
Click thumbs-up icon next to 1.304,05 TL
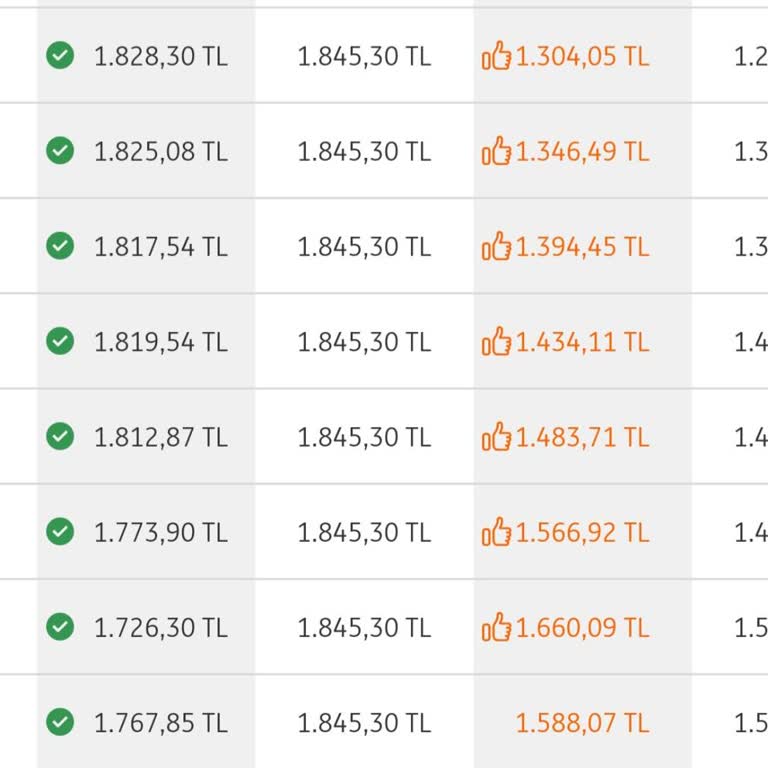(496, 57)
